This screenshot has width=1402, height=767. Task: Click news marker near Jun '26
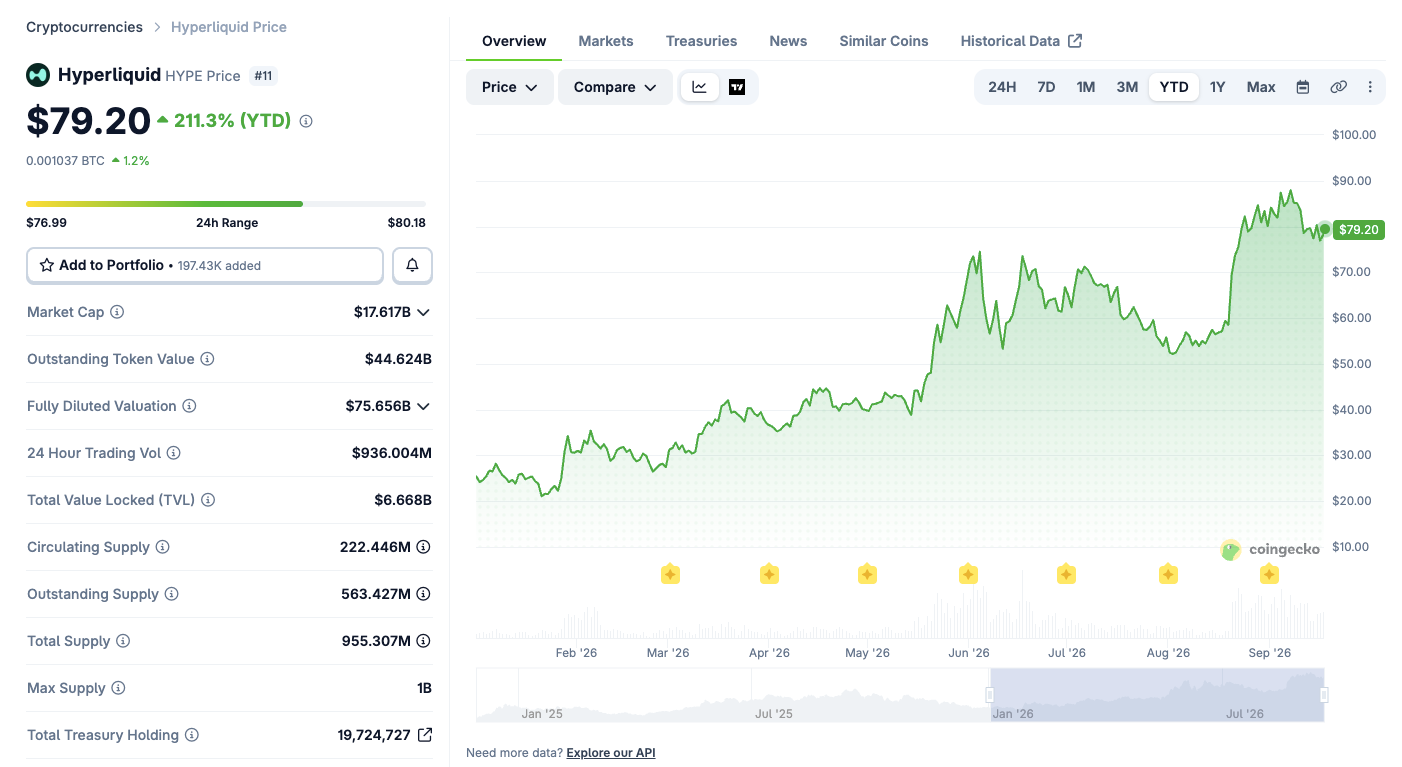(x=968, y=574)
